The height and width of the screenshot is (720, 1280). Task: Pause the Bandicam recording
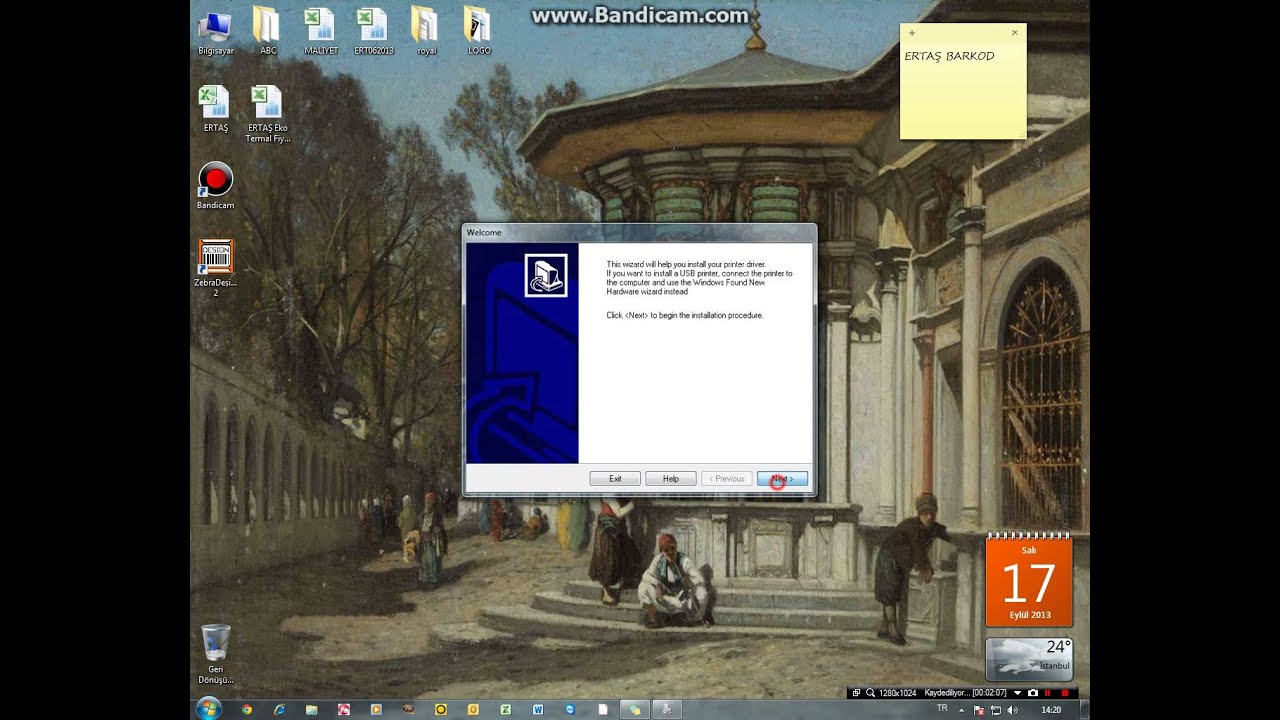coord(1048,693)
